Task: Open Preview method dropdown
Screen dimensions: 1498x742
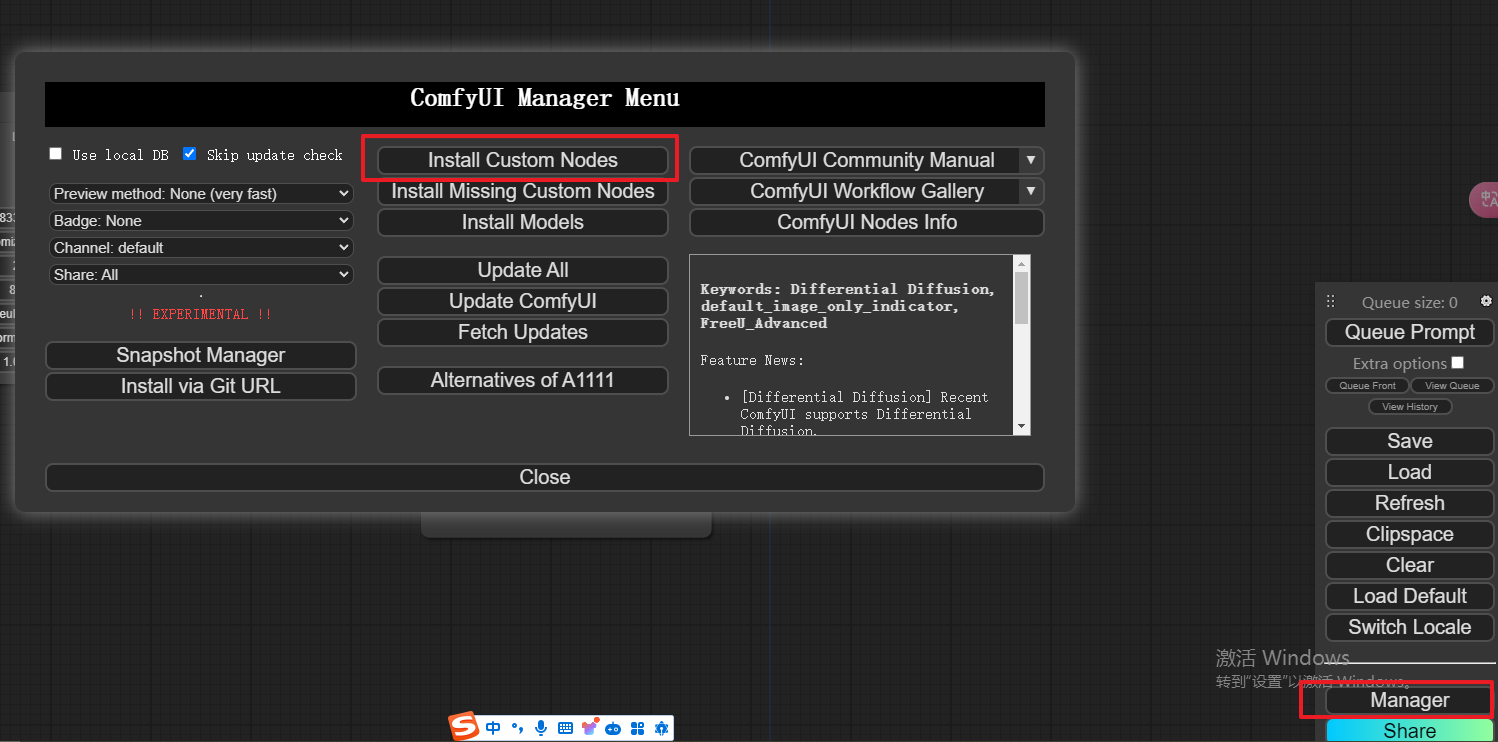Action: pos(201,193)
